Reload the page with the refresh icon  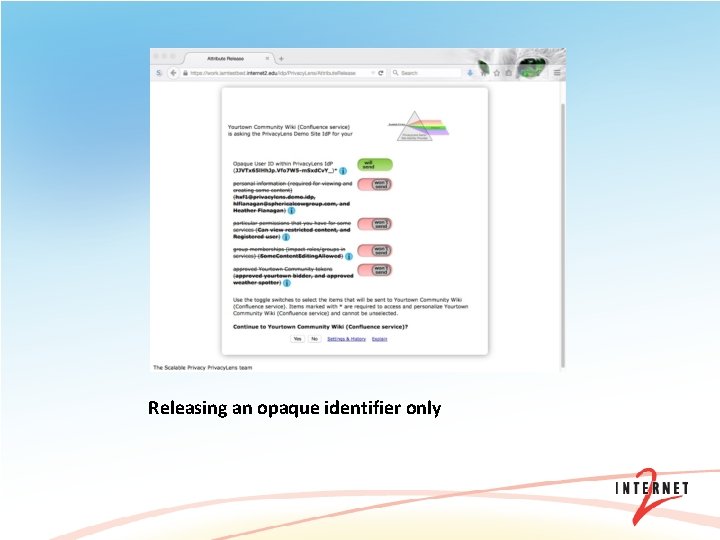pyautogui.click(x=381, y=73)
